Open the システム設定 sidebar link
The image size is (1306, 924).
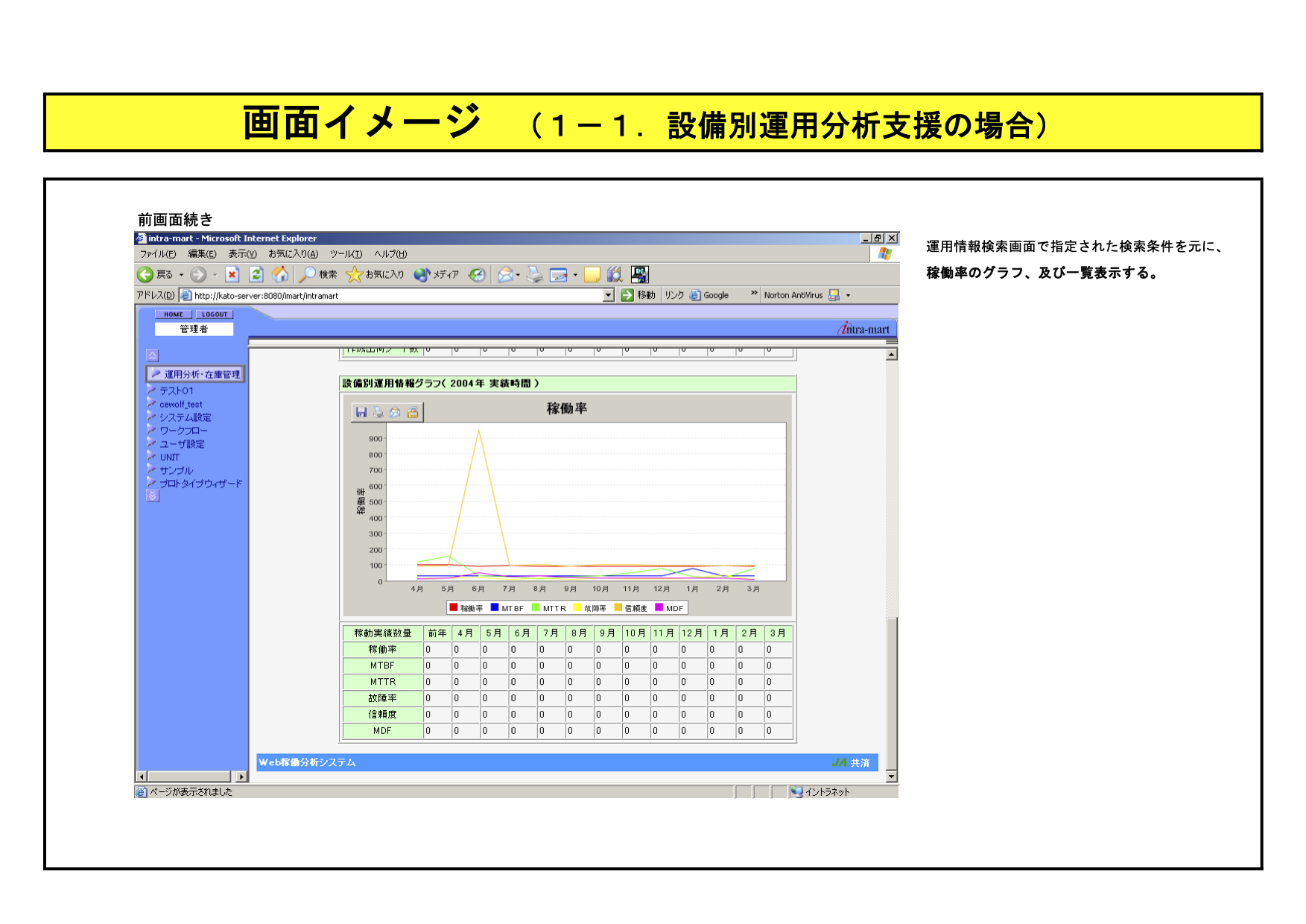tap(186, 417)
